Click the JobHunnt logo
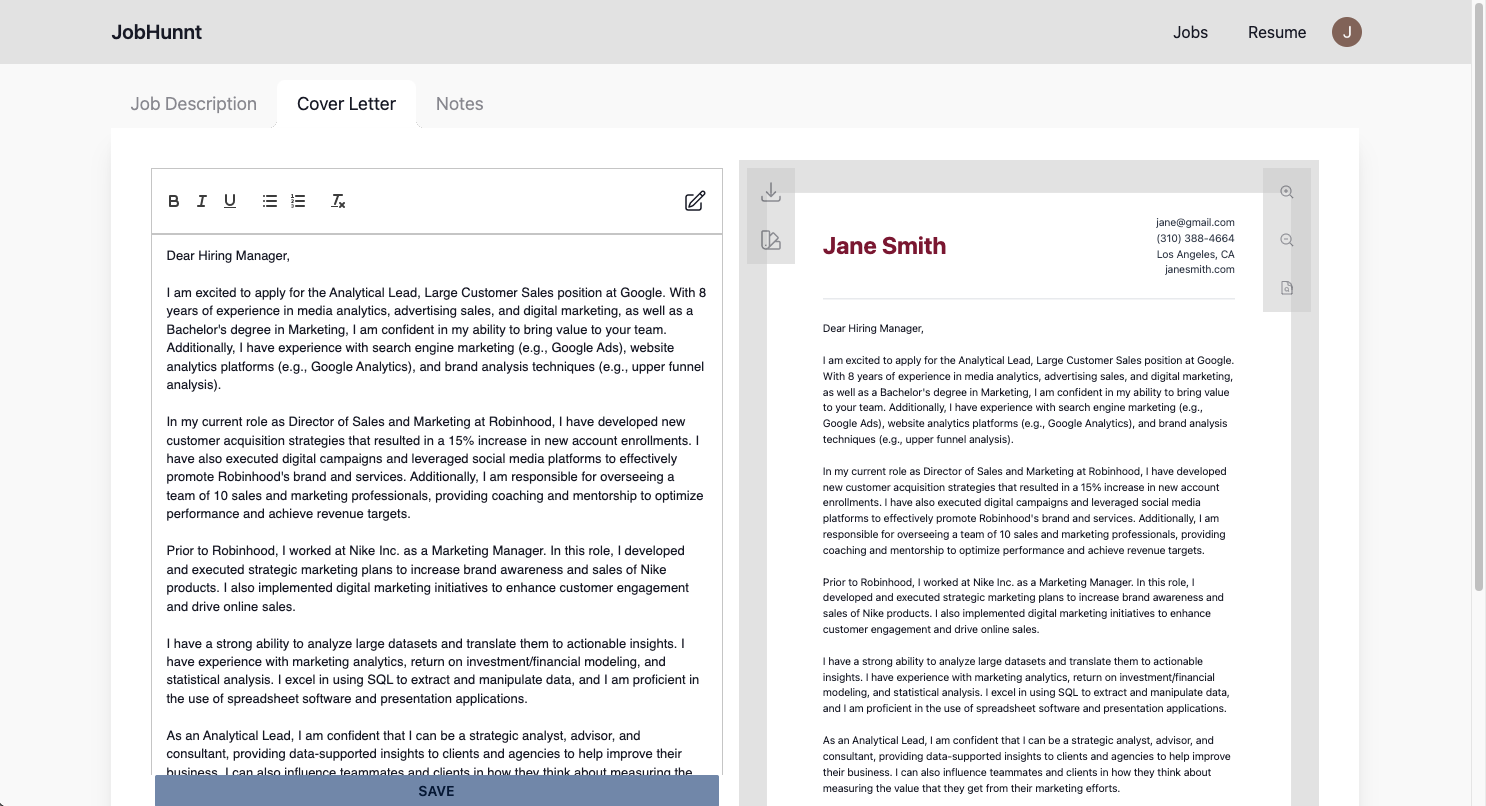1486x806 pixels. (157, 32)
